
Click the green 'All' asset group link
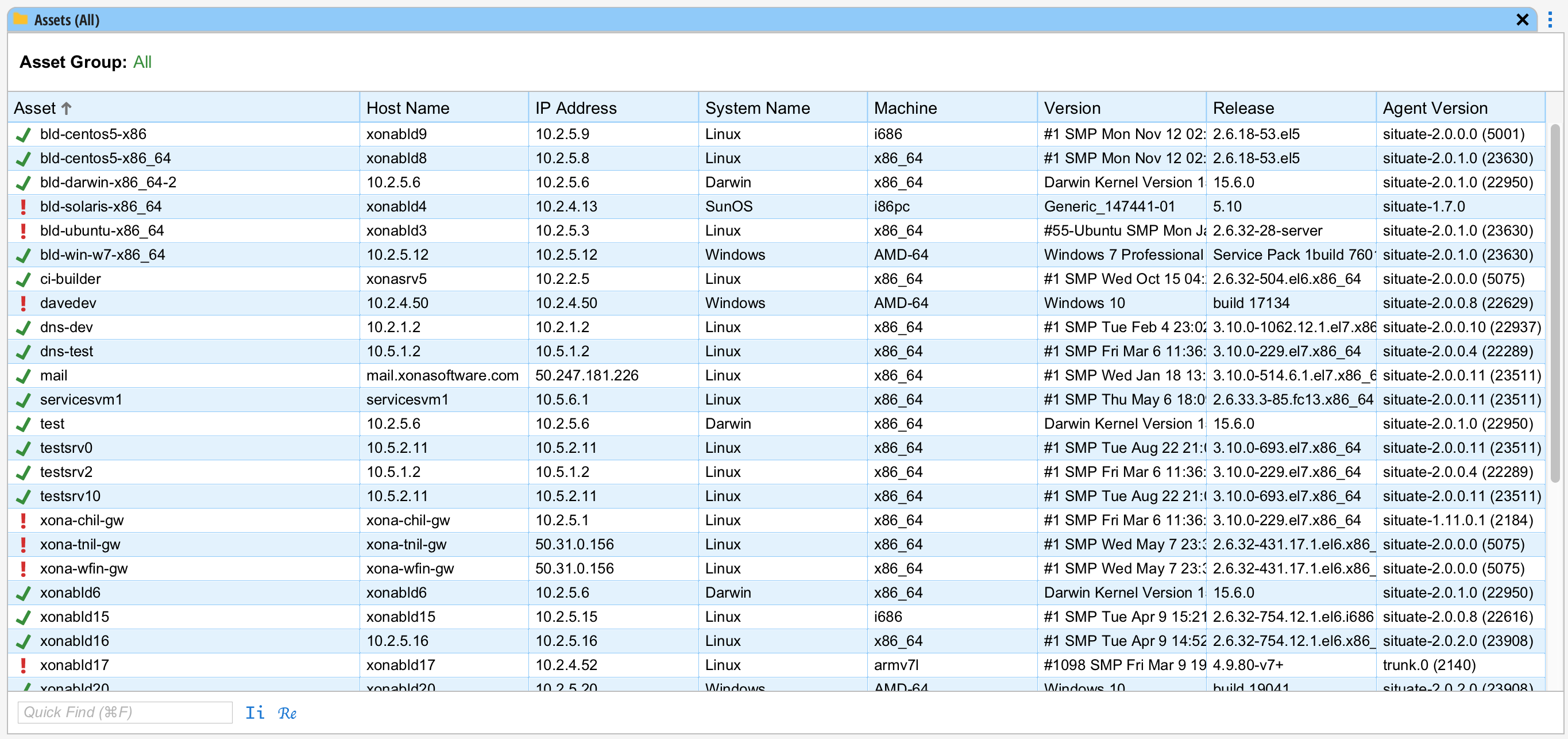tap(142, 62)
